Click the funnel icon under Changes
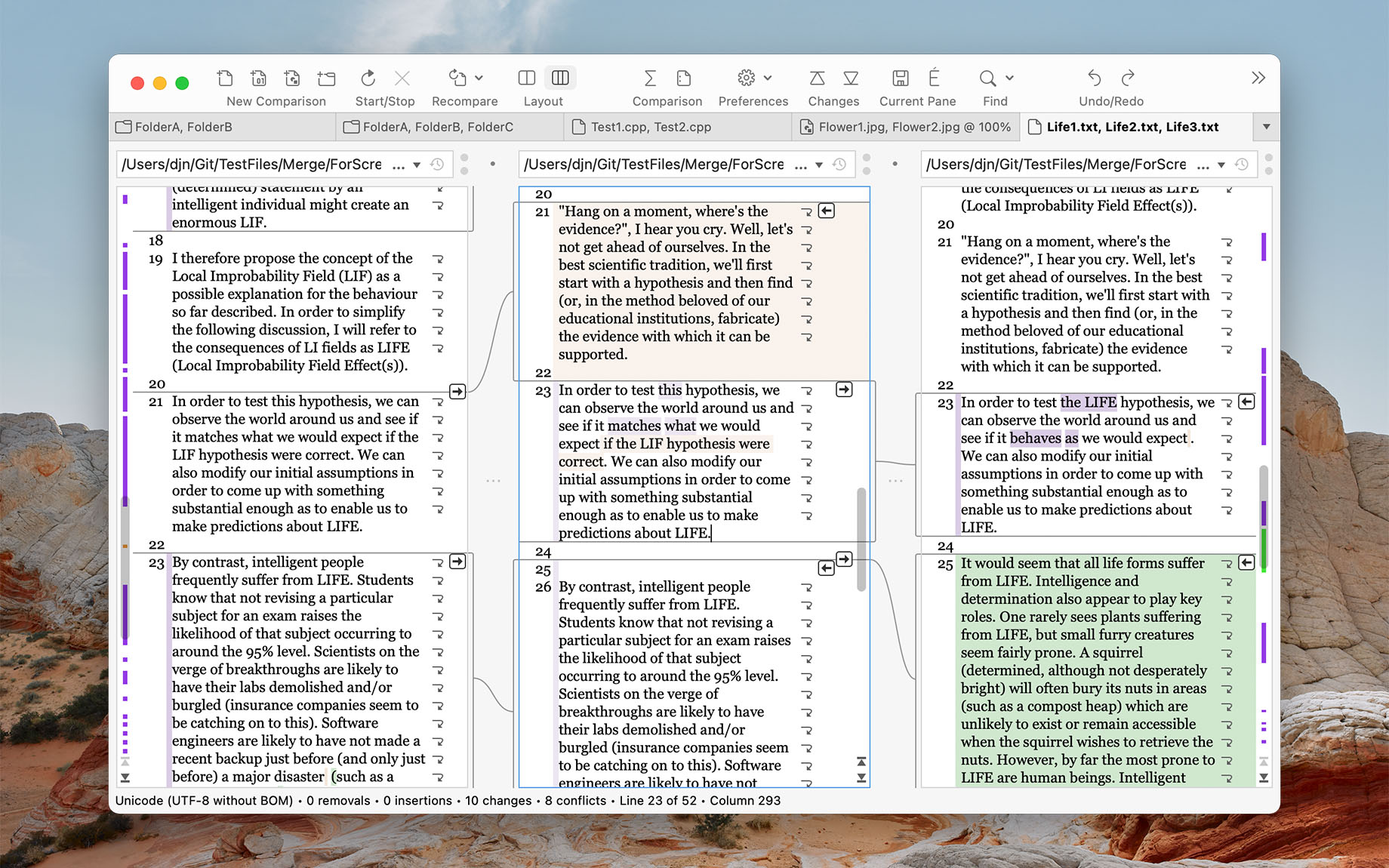 click(851, 78)
